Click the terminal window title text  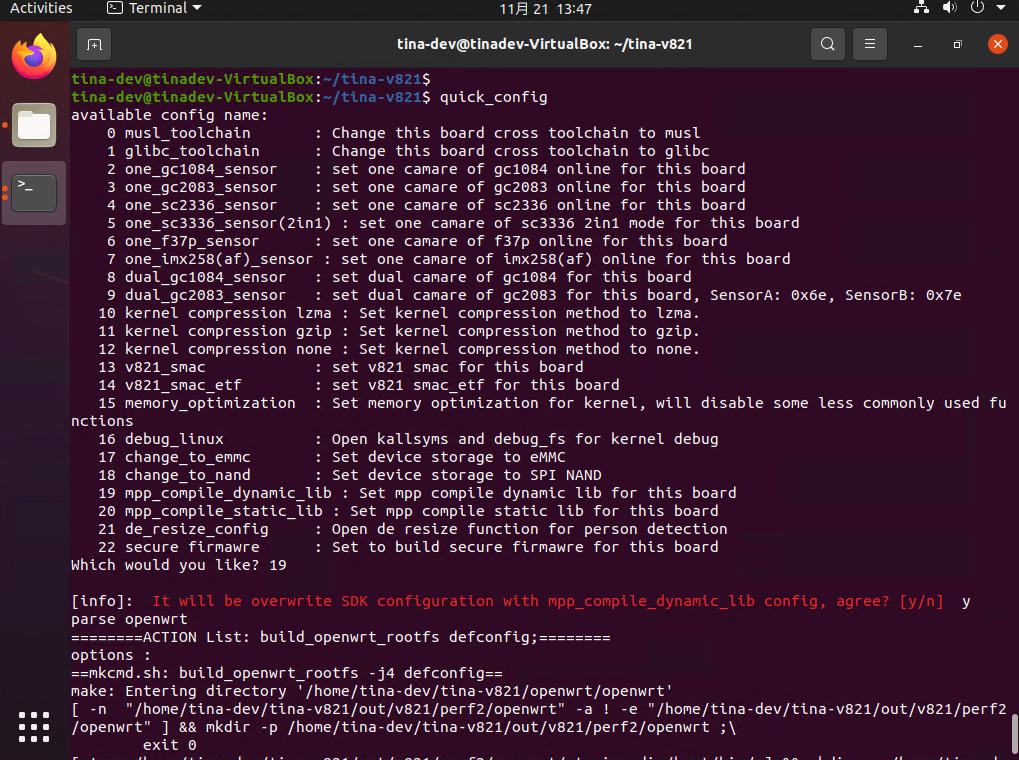point(544,44)
